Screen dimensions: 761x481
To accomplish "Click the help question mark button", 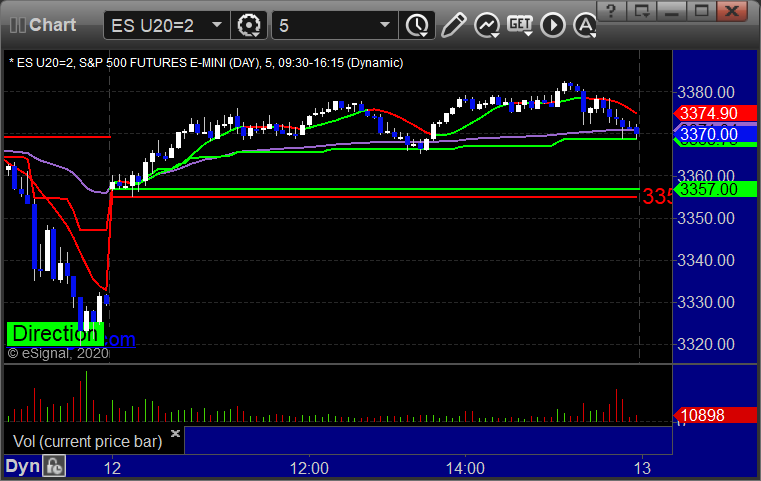I will point(611,11).
